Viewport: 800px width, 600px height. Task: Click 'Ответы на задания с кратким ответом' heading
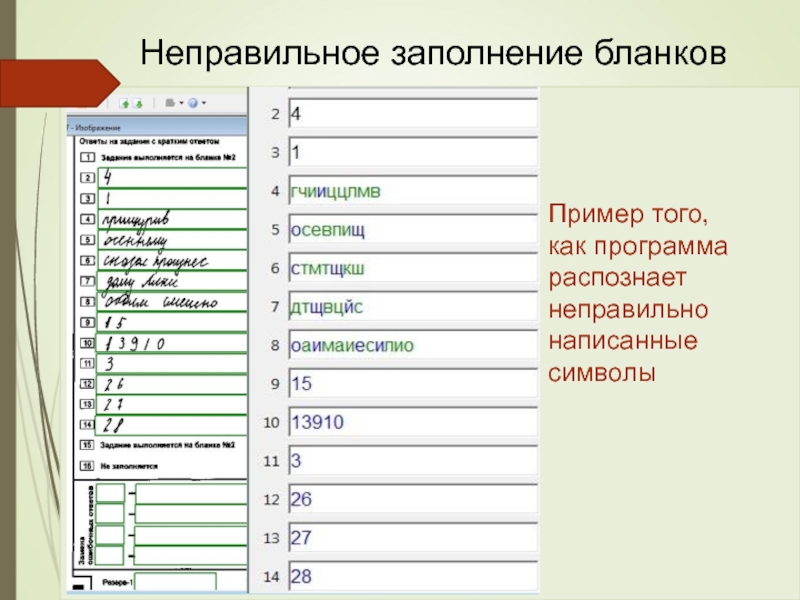[149, 141]
